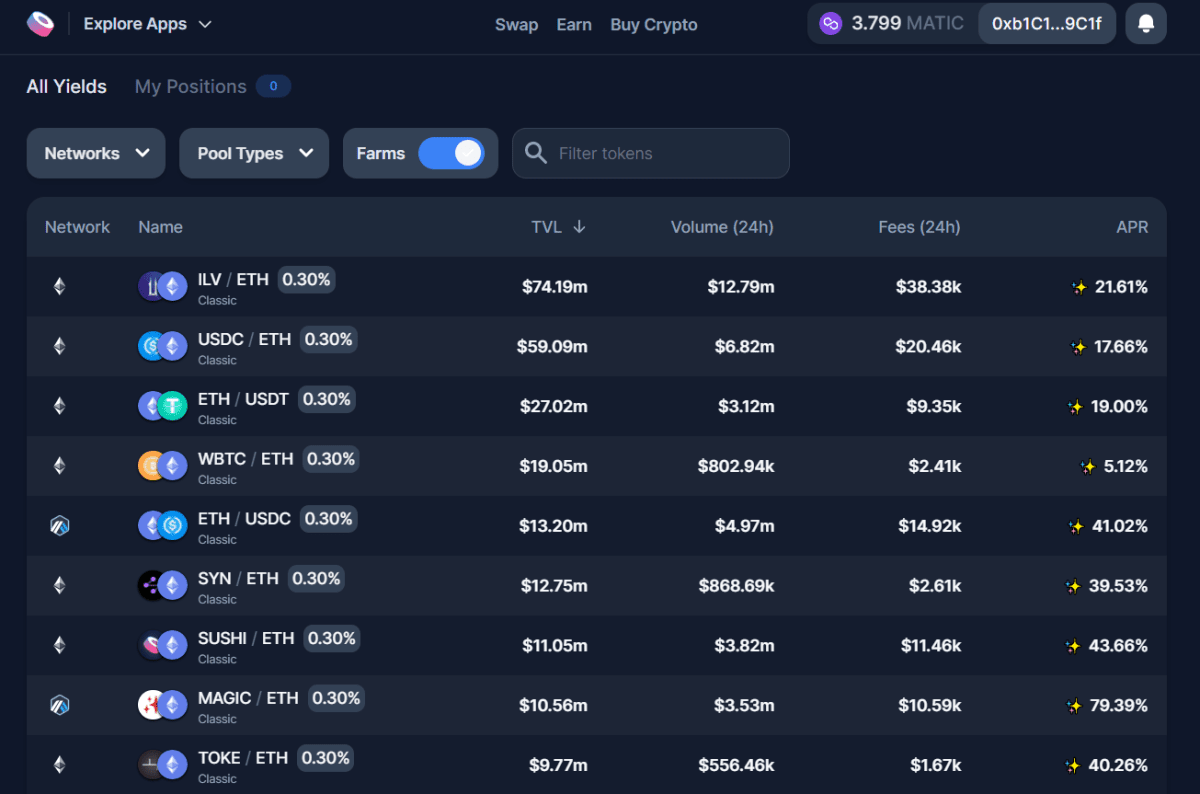This screenshot has height=794, width=1200.
Task: Click the sparkle farm icon beside 41.02% APR
Action: coord(1076,527)
